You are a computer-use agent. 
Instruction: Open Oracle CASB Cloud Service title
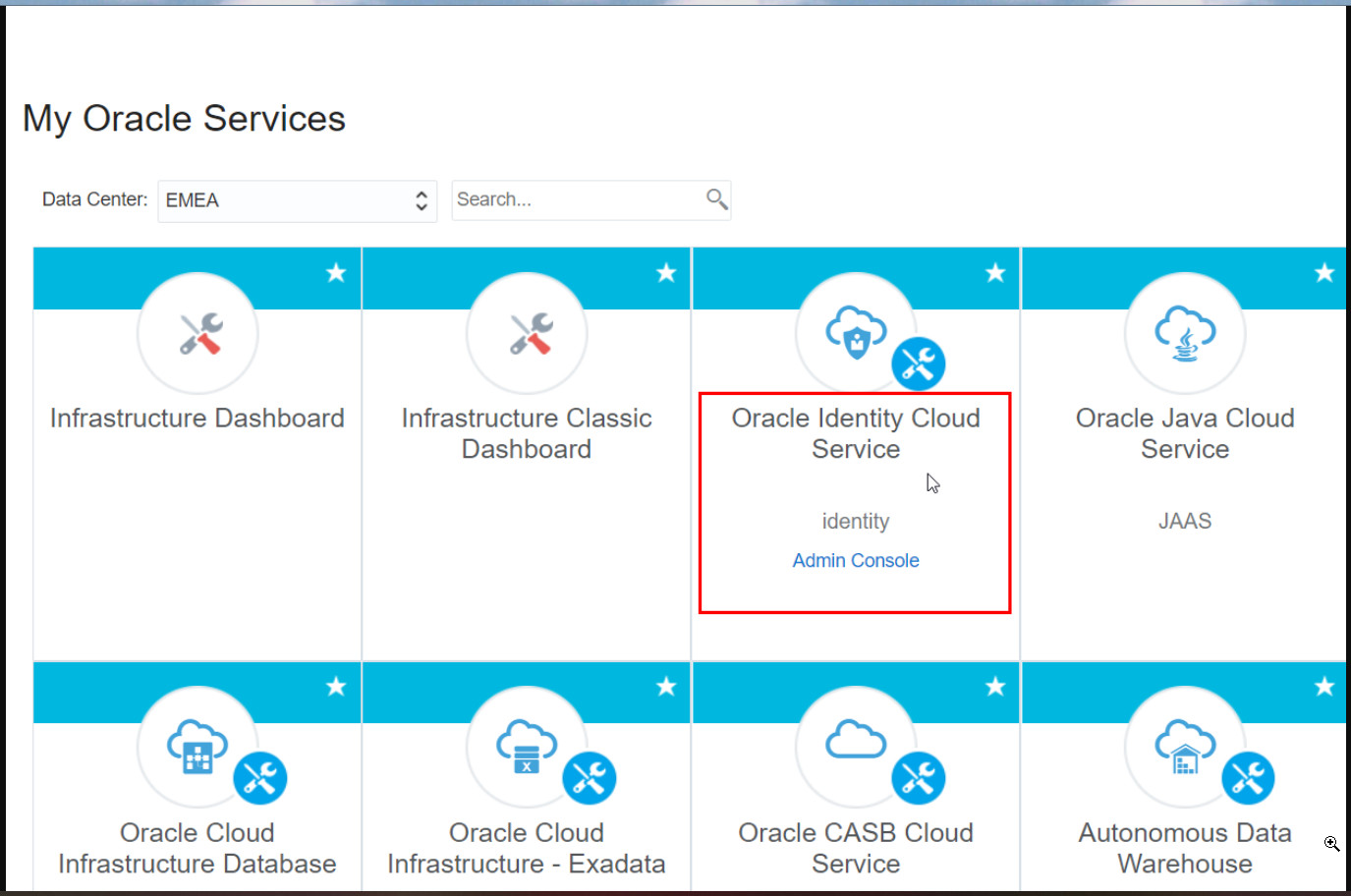856,848
